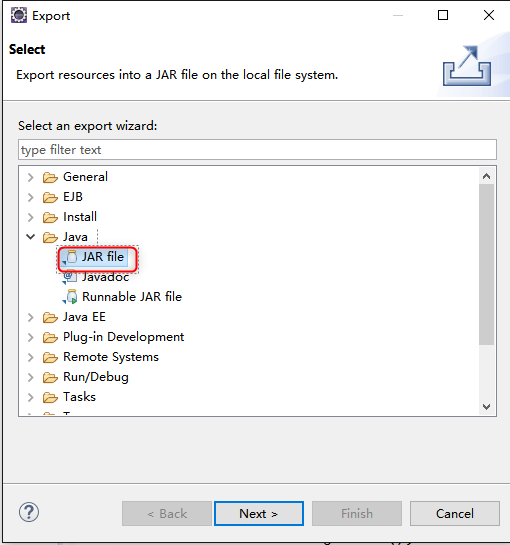The height and width of the screenshot is (545, 510).
Task: Click the Plug-in Development folder icon
Action: (x=50, y=337)
